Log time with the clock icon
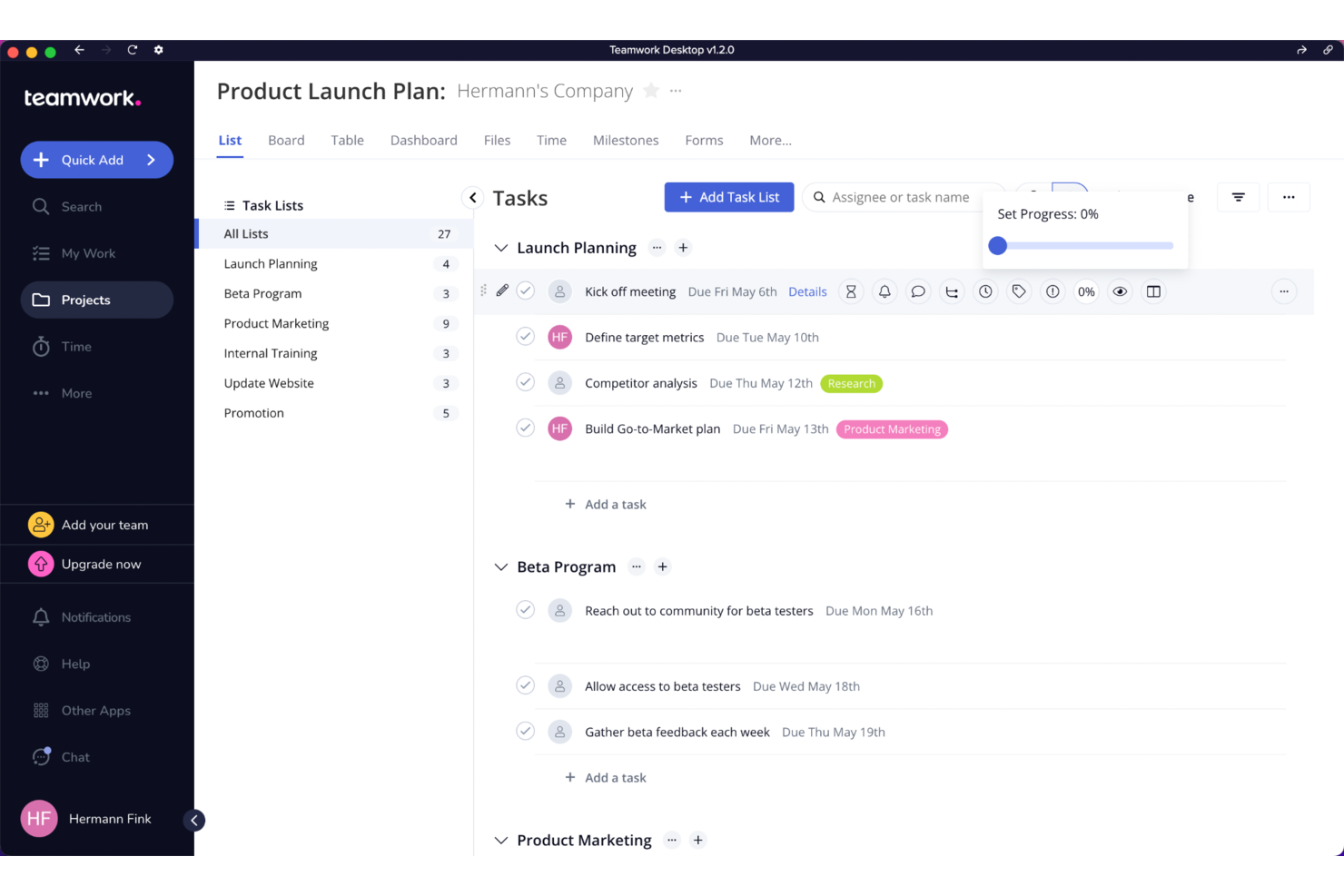Viewport: 1344px width, 896px height. click(x=985, y=291)
